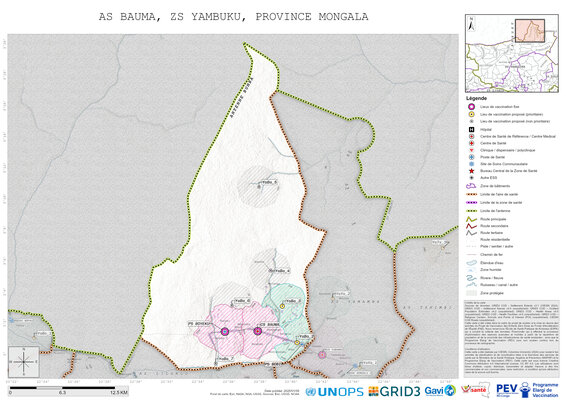Click the Route résidentielle legend text
The height and width of the screenshot is (400, 566).
(495, 239)
